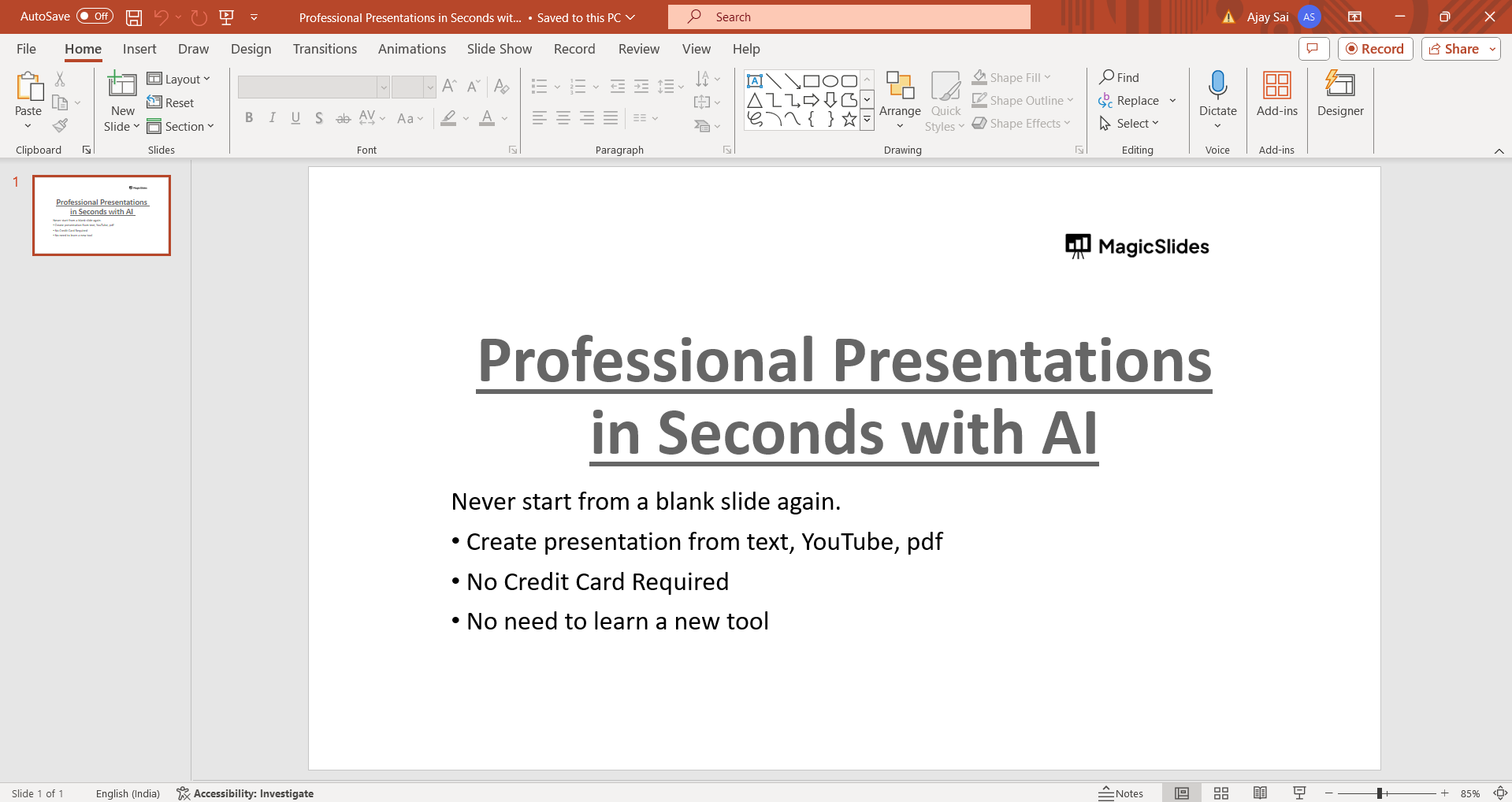This screenshot has width=1512, height=802.
Task: Toggle the Notes pane
Action: click(1120, 793)
